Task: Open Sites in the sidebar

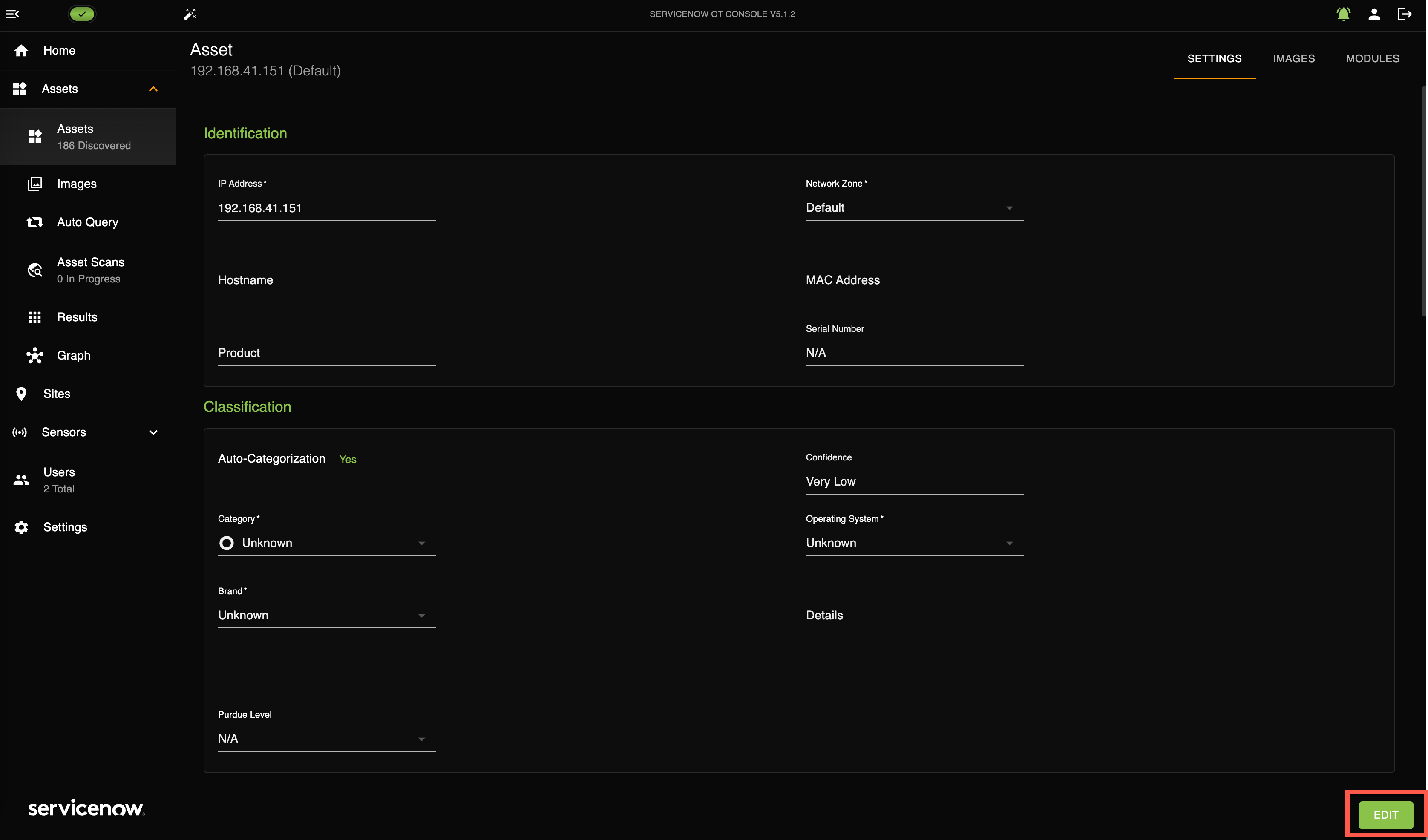Action: [88, 394]
